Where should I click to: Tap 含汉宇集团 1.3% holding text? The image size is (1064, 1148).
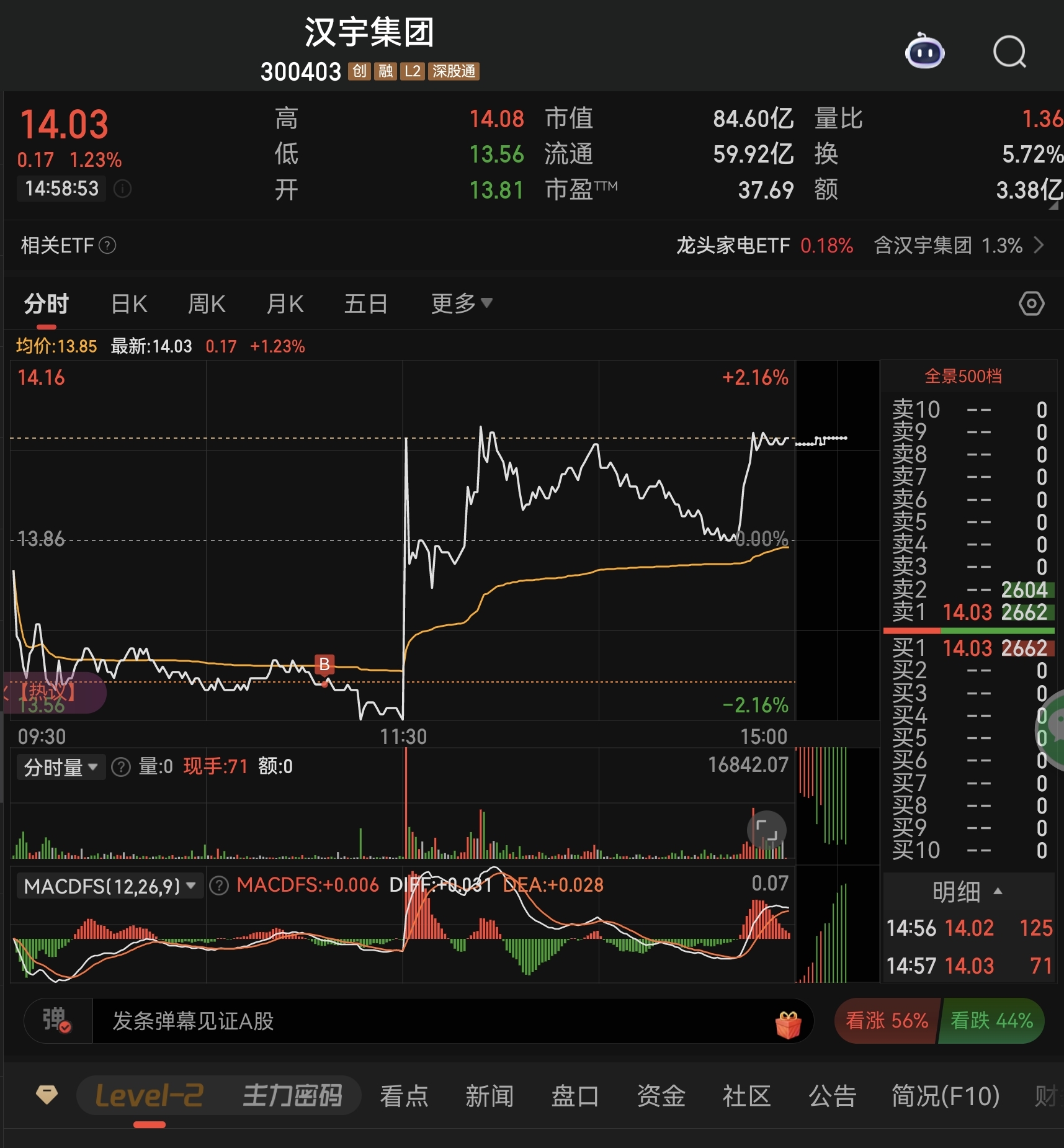(948, 246)
